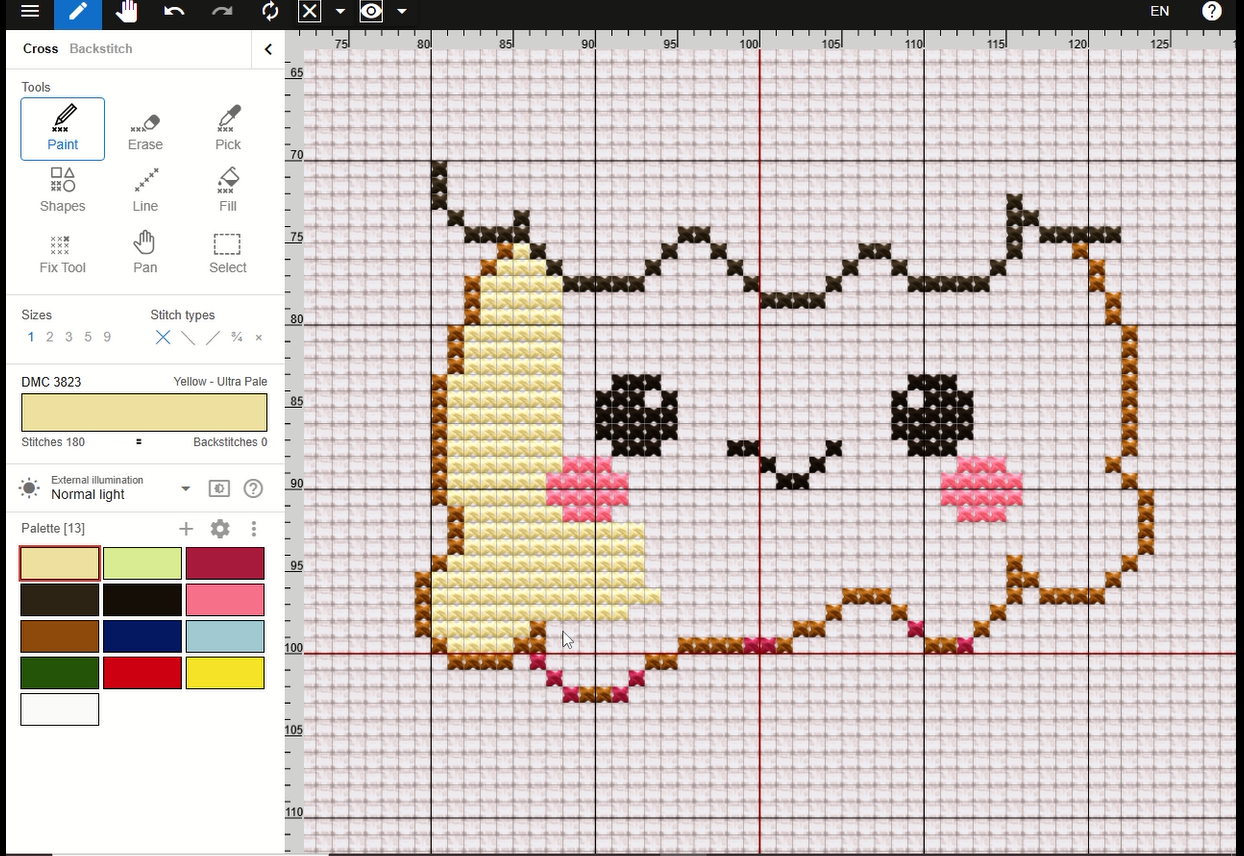Select the Shapes tool

63,190
